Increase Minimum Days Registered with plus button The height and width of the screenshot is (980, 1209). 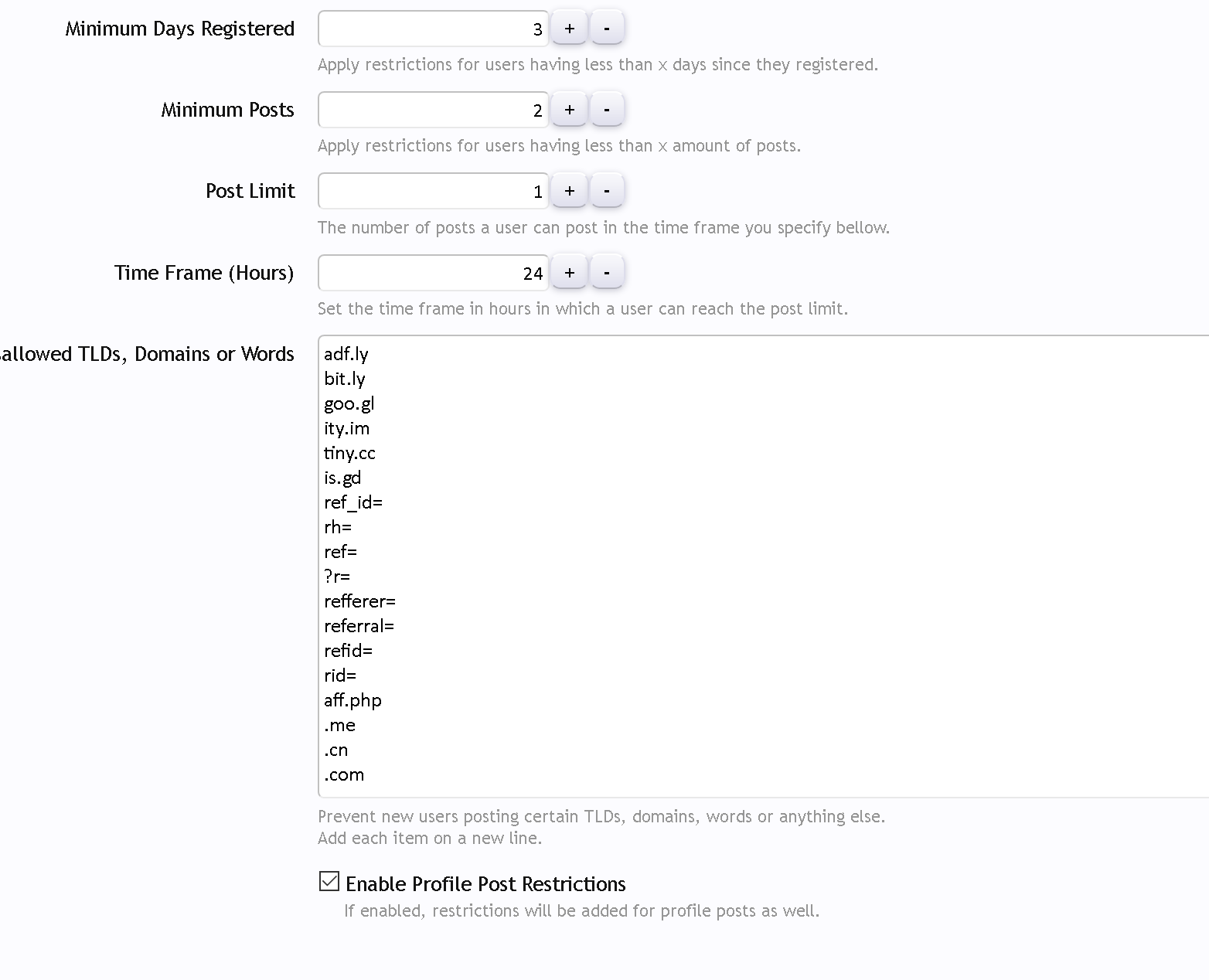pos(570,29)
